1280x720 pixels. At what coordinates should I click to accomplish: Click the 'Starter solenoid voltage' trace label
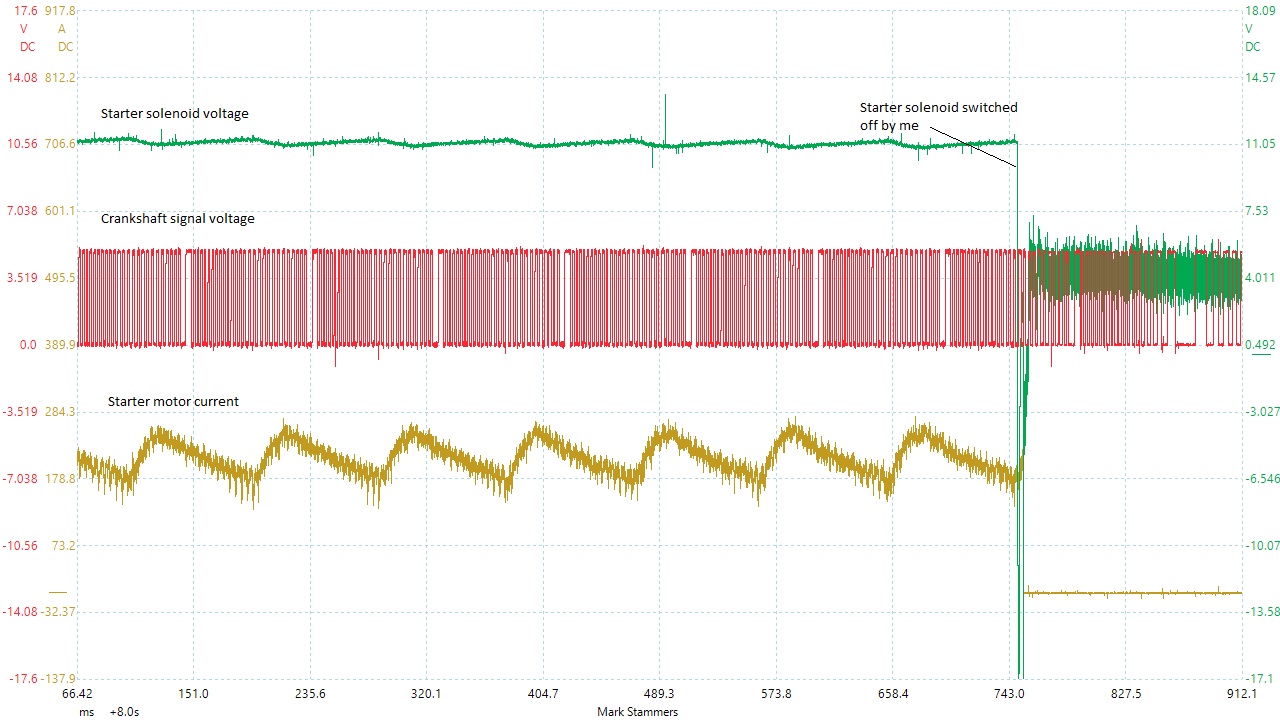(174, 114)
